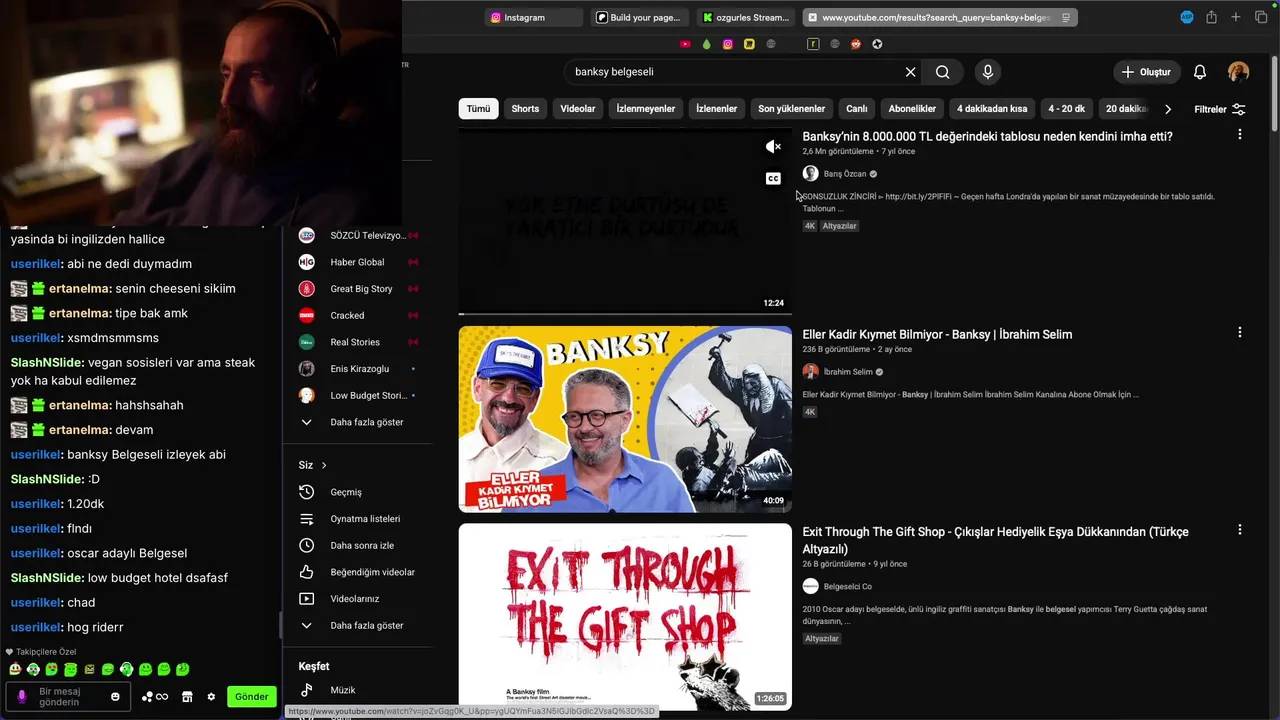The width and height of the screenshot is (1280, 720).
Task: Expand Daha fazla göster below Videolarınız
Action: click(x=365, y=625)
